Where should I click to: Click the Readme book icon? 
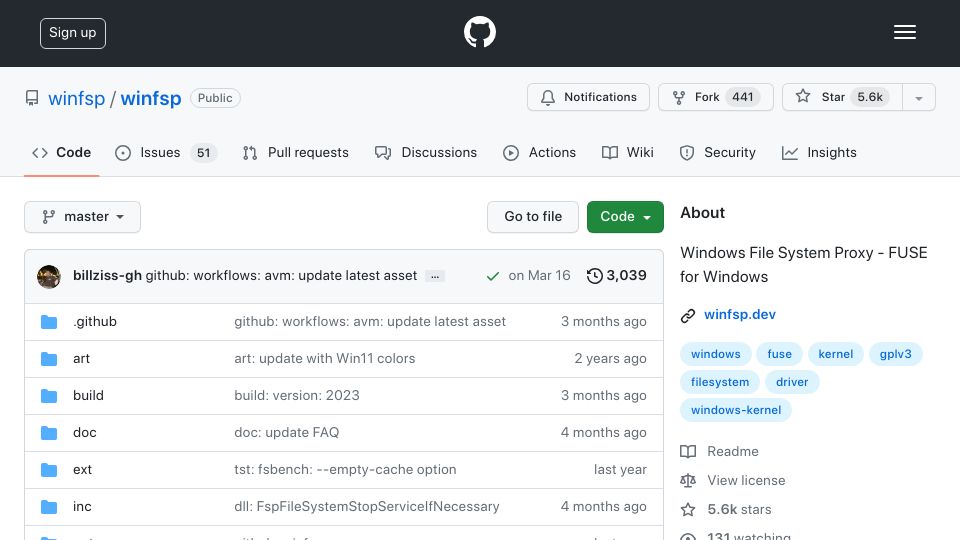point(688,452)
